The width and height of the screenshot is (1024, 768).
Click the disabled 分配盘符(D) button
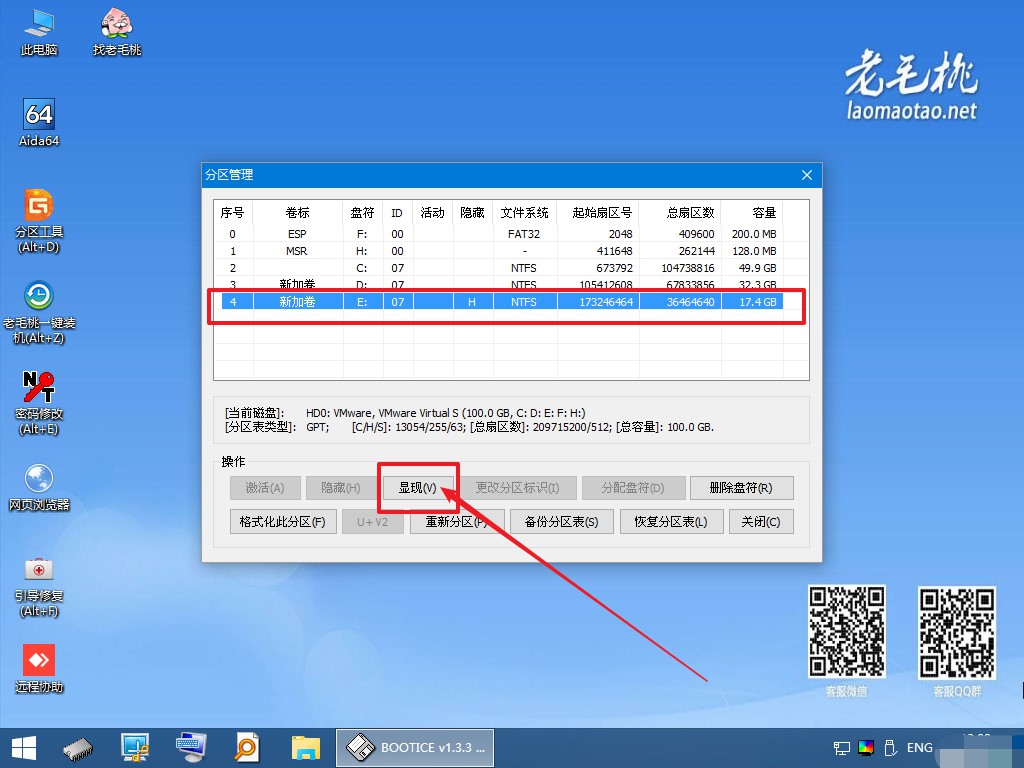633,488
